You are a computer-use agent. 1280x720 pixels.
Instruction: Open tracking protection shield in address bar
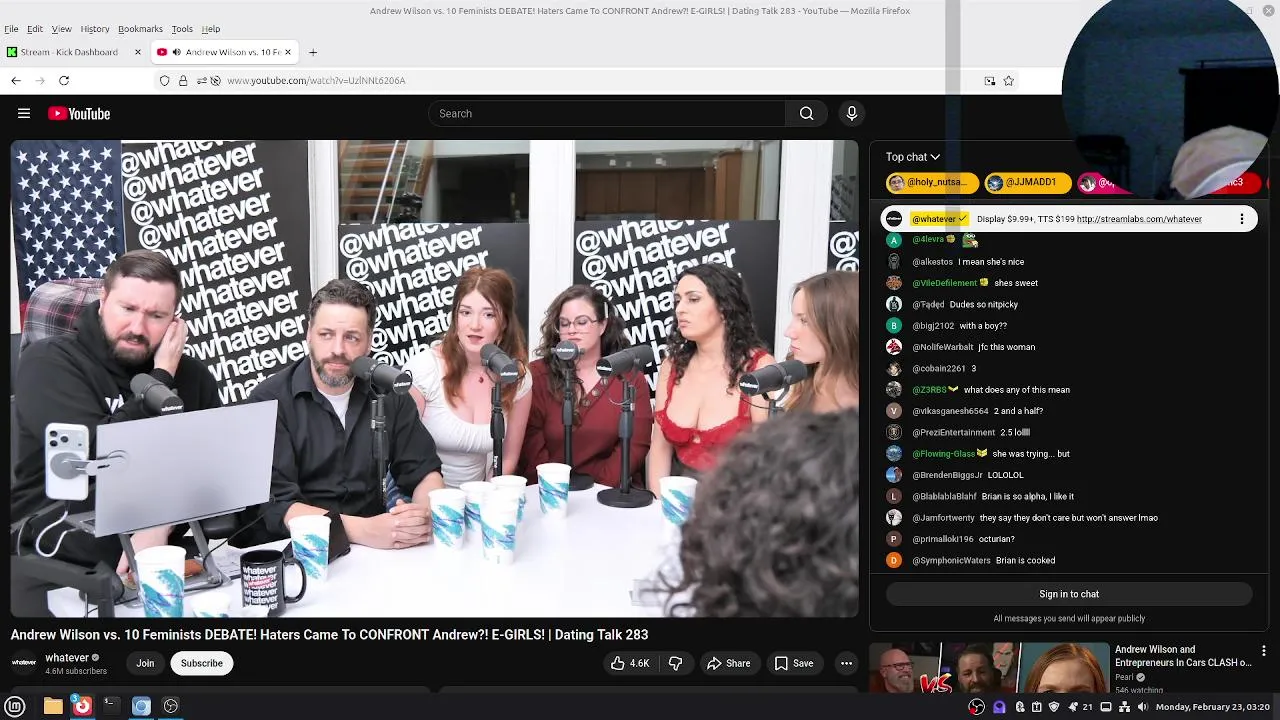(165, 80)
